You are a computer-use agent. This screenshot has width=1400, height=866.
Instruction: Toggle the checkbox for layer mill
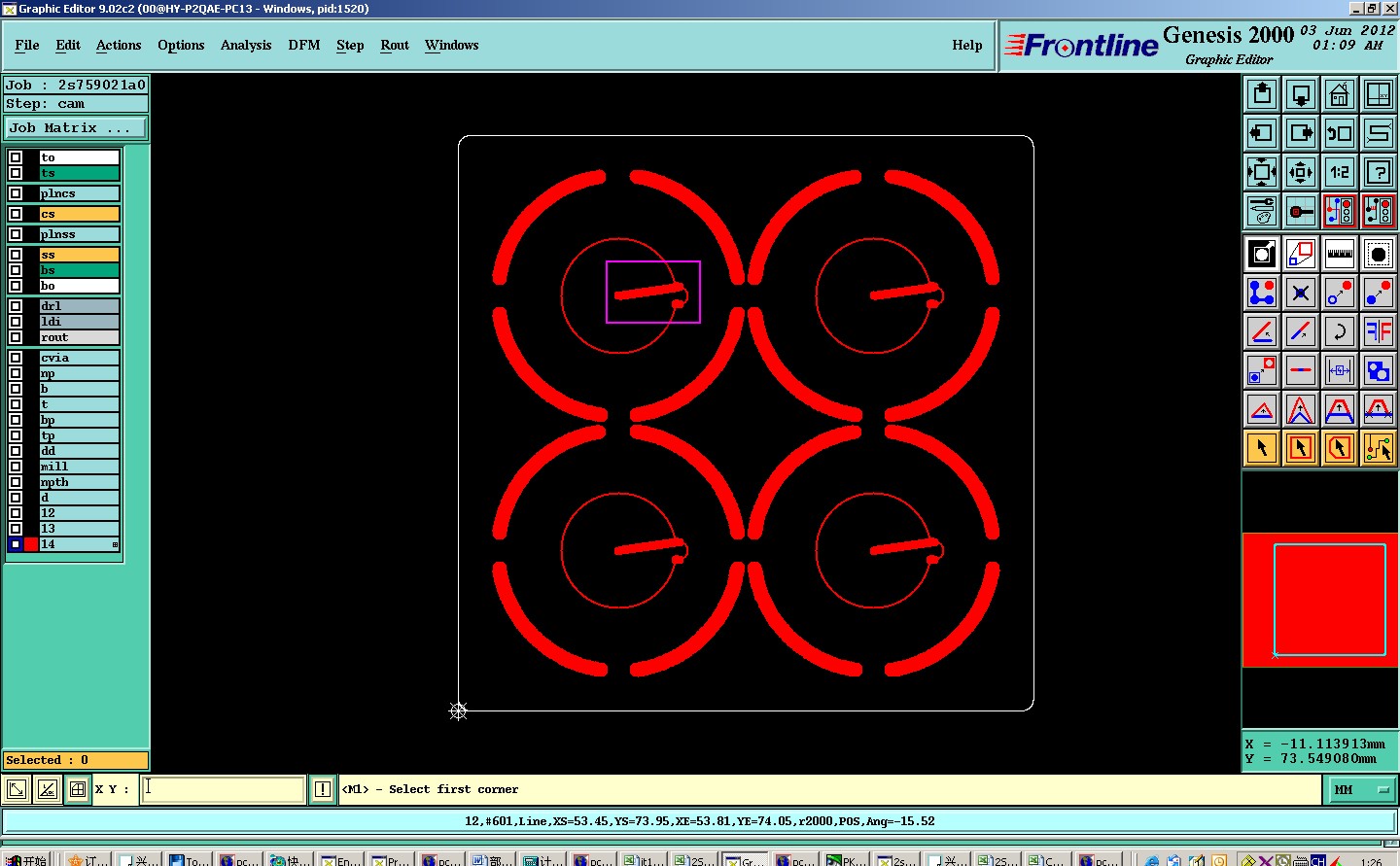(x=16, y=467)
